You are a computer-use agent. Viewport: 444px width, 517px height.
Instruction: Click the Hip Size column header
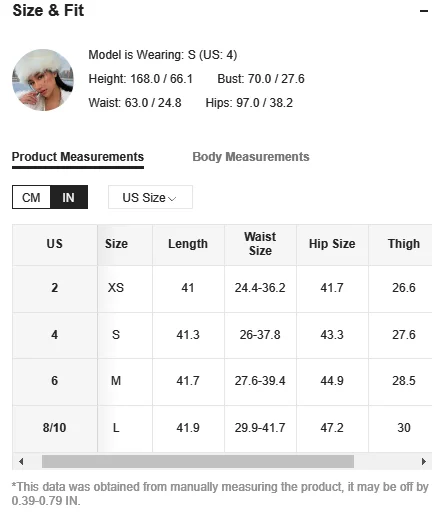pos(332,244)
